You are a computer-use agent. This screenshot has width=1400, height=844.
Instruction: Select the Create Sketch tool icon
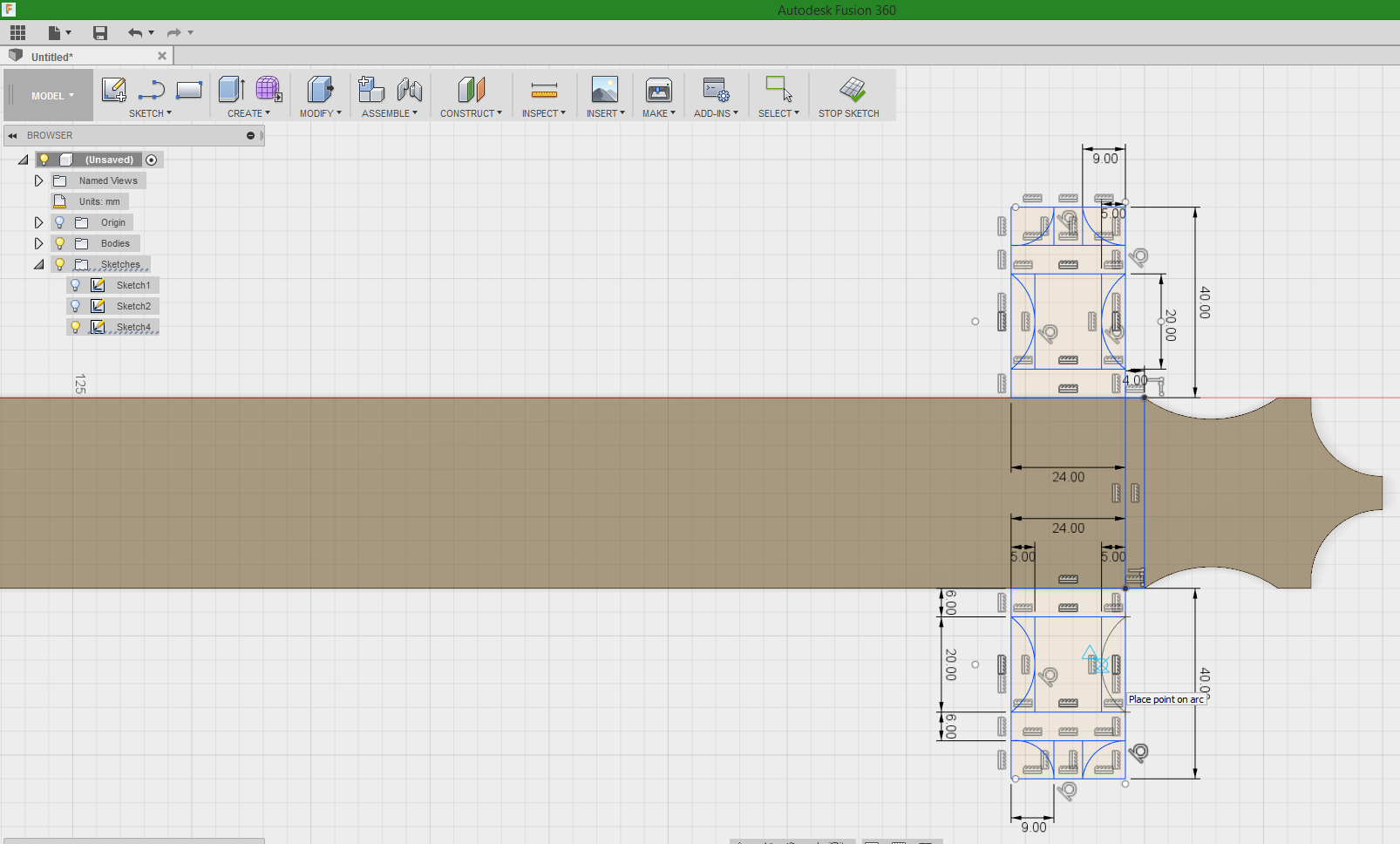pos(114,90)
